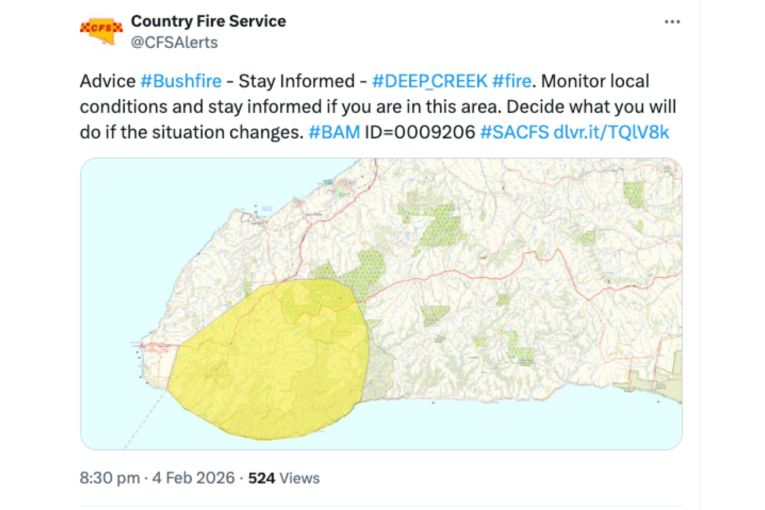This screenshot has width=765, height=510.
Task: Open the Country Fire Service profile name
Action: [208, 20]
